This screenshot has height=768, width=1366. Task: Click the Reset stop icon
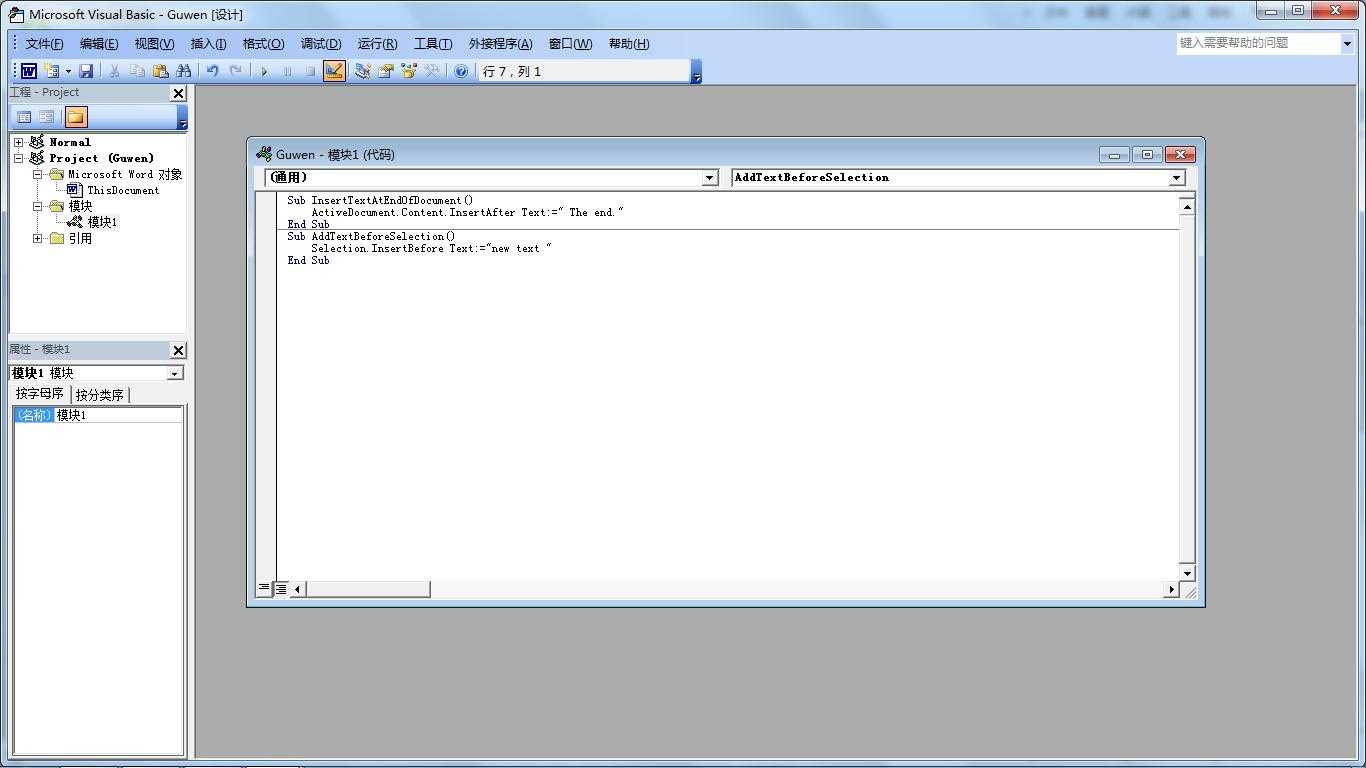tap(310, 71)
